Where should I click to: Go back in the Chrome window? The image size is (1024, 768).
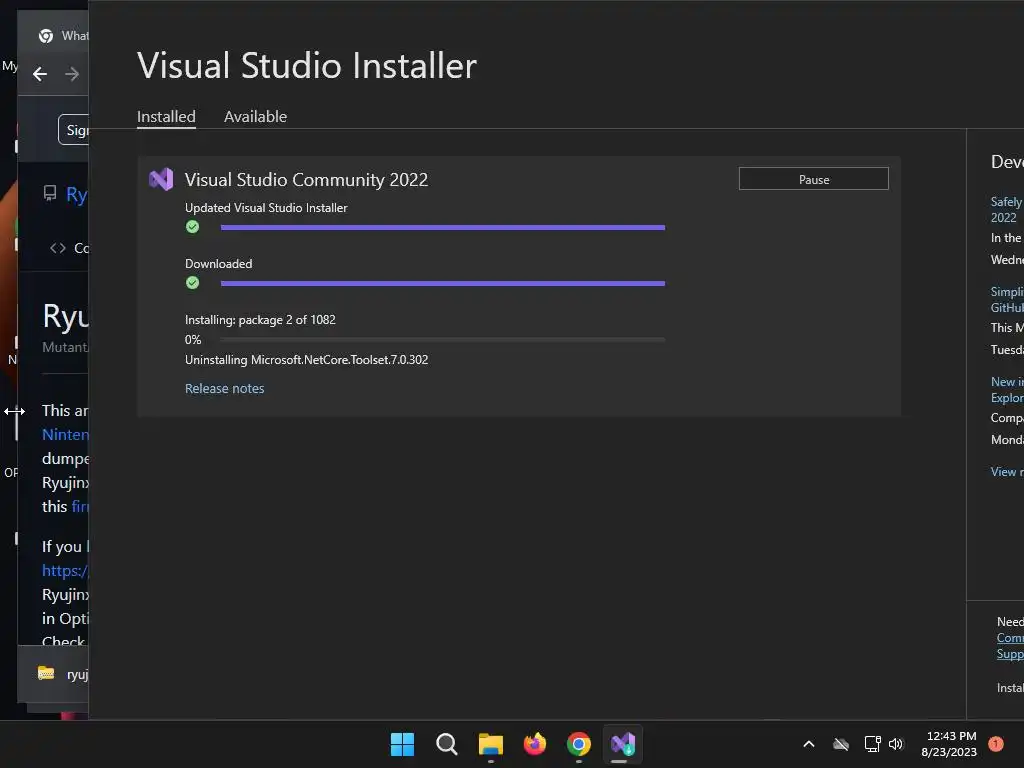click(40, 74)
